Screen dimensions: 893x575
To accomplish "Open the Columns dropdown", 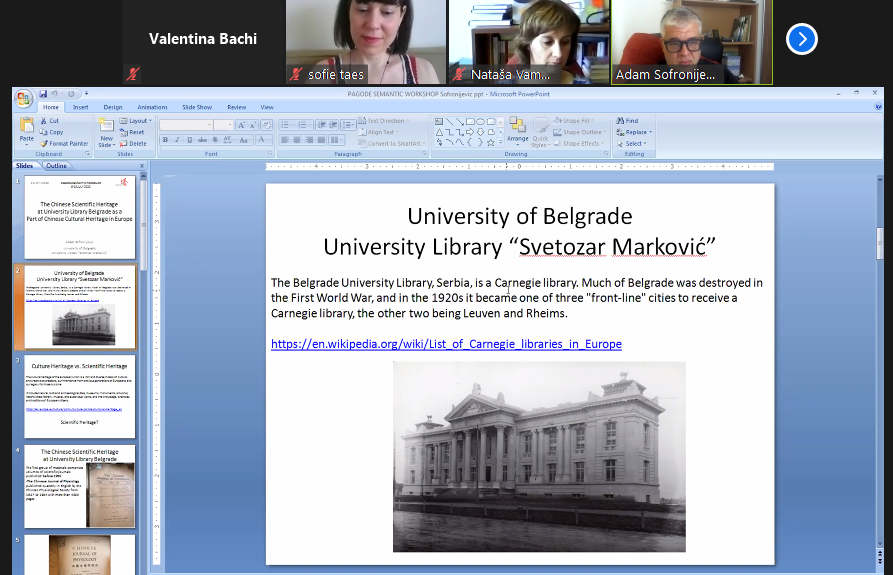I will click(x=336, y=139).
